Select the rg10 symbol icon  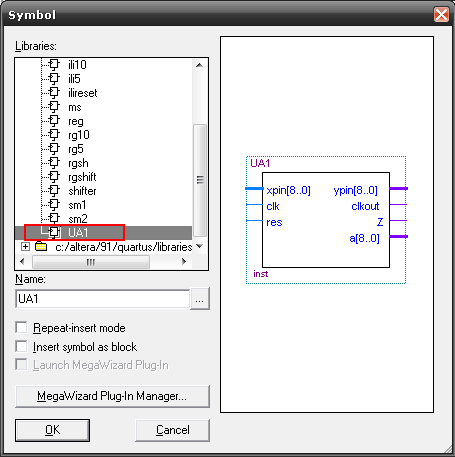pyautogui.click(x=54, y=134)
